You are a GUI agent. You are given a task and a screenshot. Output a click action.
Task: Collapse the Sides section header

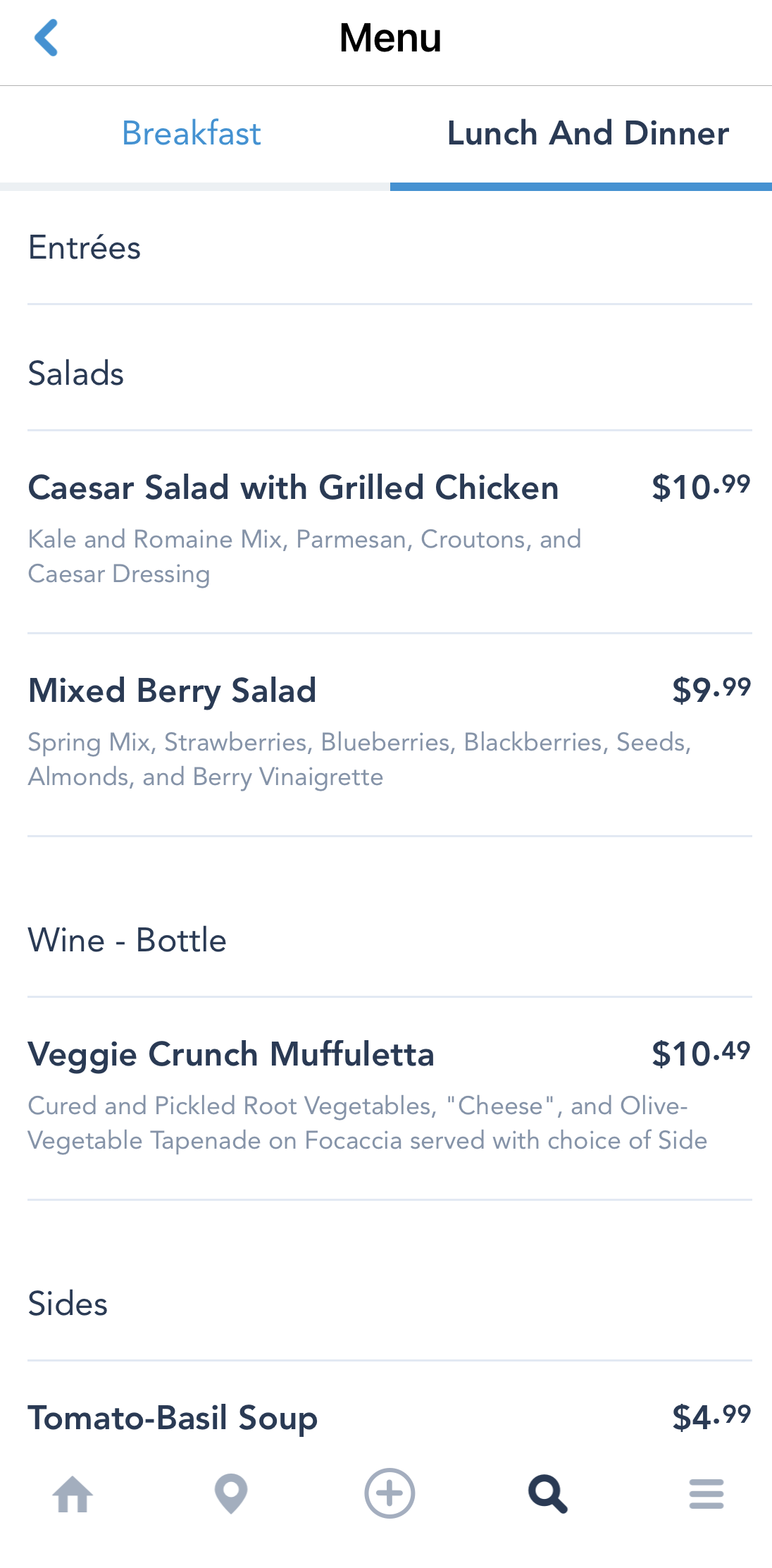[x=68, y=1304]
